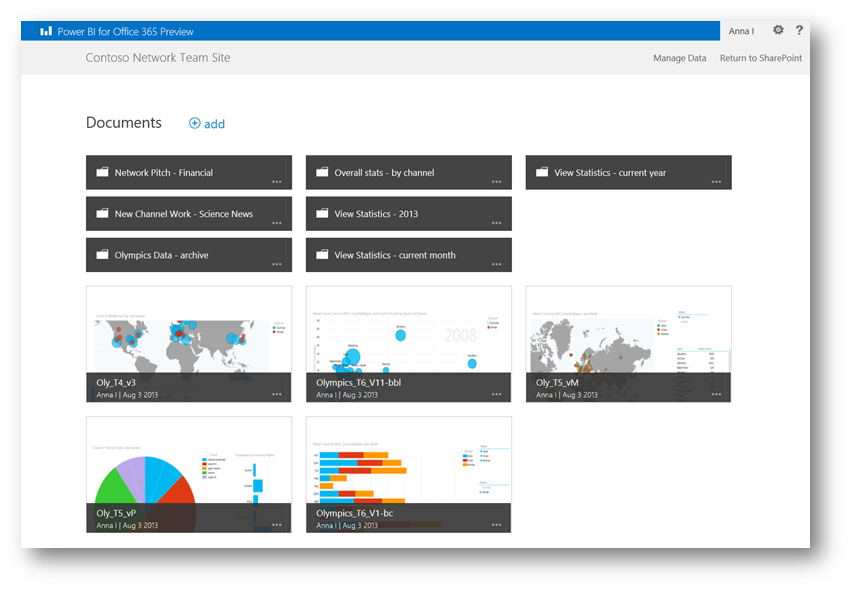Click Oly_T4_v3 file name label
Image resolution: width=852 pixels, height=590 pixels.
[x=116, y=382]
